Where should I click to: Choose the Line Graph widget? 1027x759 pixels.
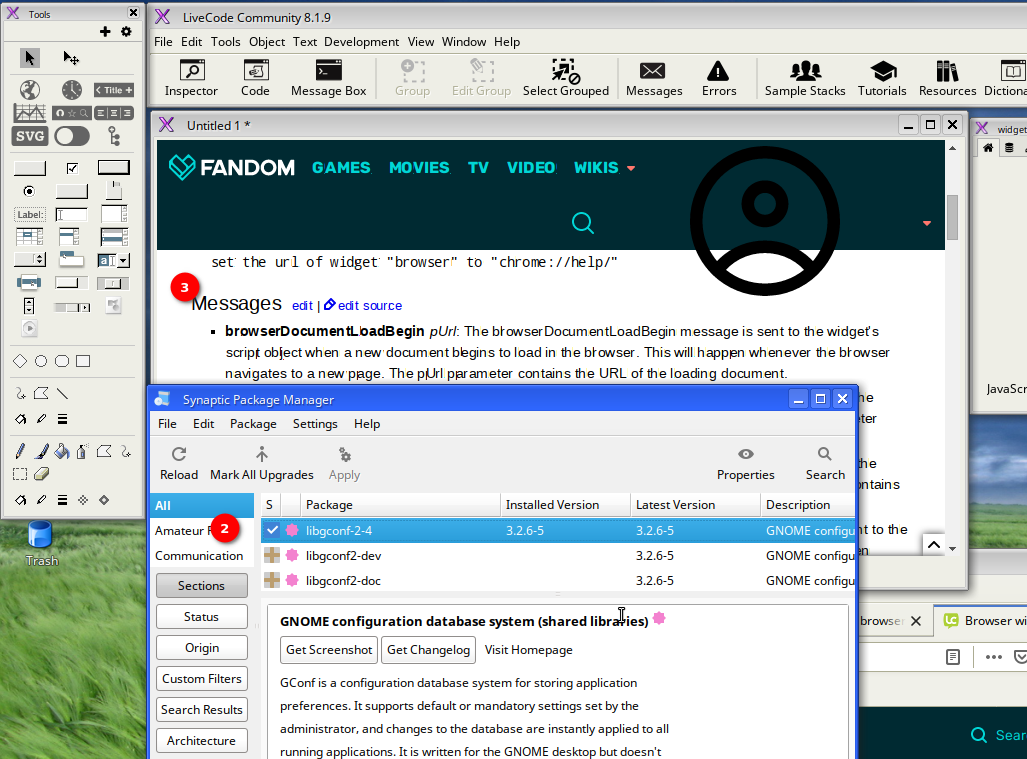29,113
